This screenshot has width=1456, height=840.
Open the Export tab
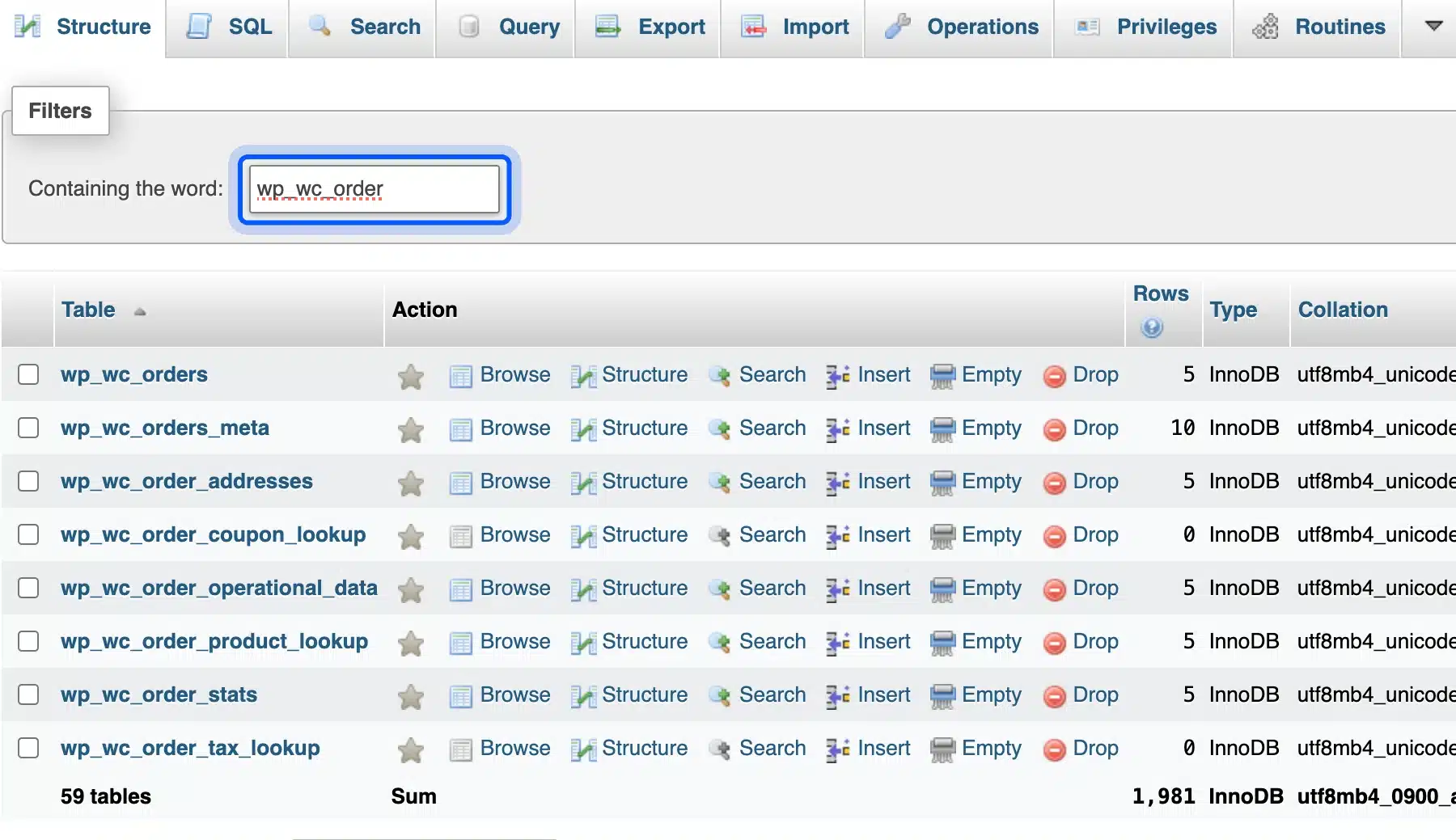[x=648, y=27]
